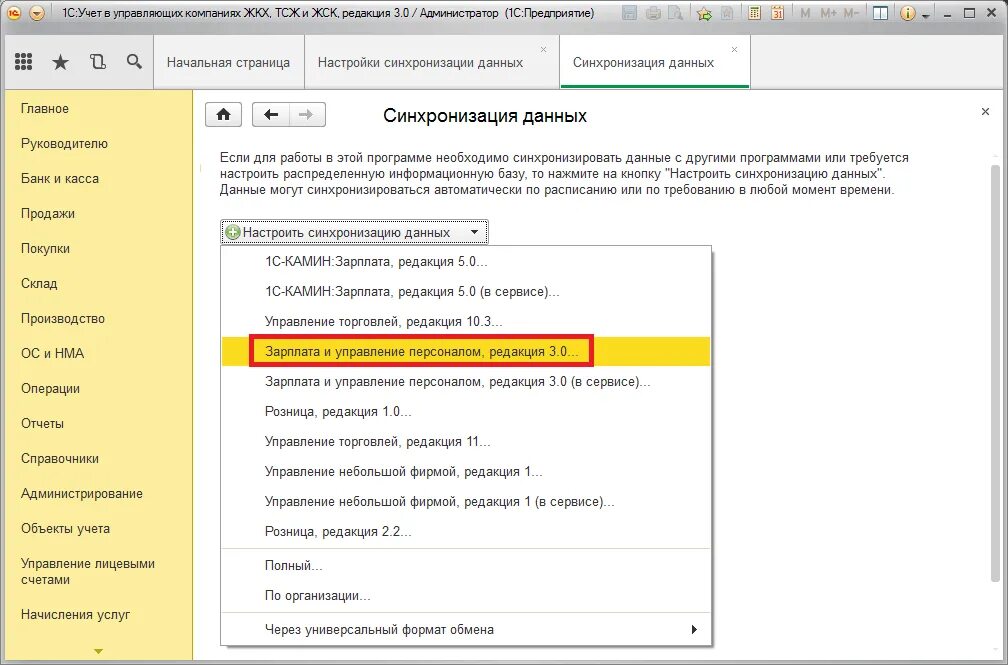Navigate forward with right arrow
Viewport: 1008px width, 665px height.
pos(307,114)
